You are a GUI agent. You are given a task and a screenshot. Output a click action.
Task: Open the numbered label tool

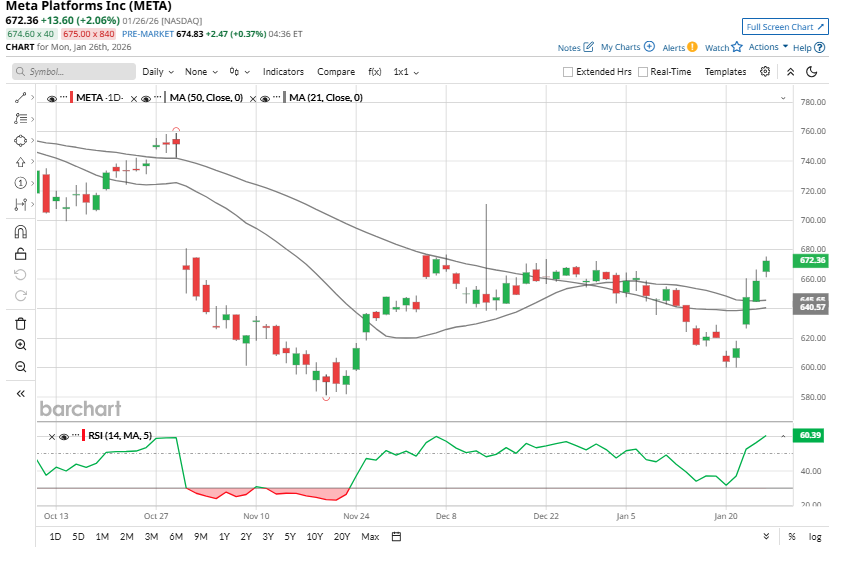pyautogui.click(x=21, y=183)
